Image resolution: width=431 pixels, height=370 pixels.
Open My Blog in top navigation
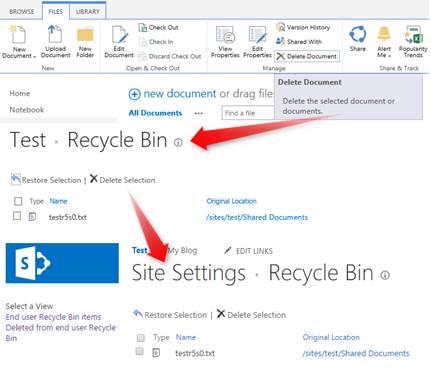pyautogui.click(x=182, y=250)
